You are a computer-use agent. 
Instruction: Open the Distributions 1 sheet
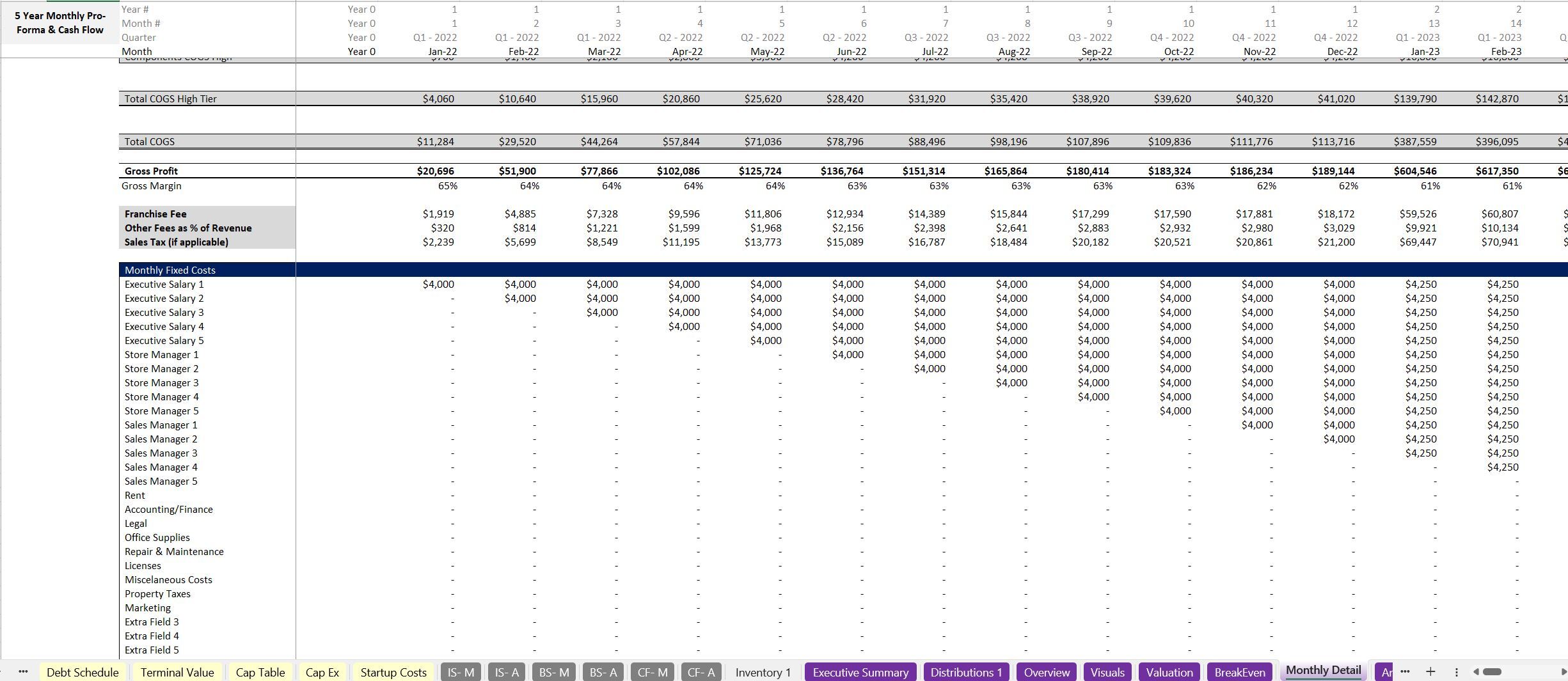tap(967, 672)
